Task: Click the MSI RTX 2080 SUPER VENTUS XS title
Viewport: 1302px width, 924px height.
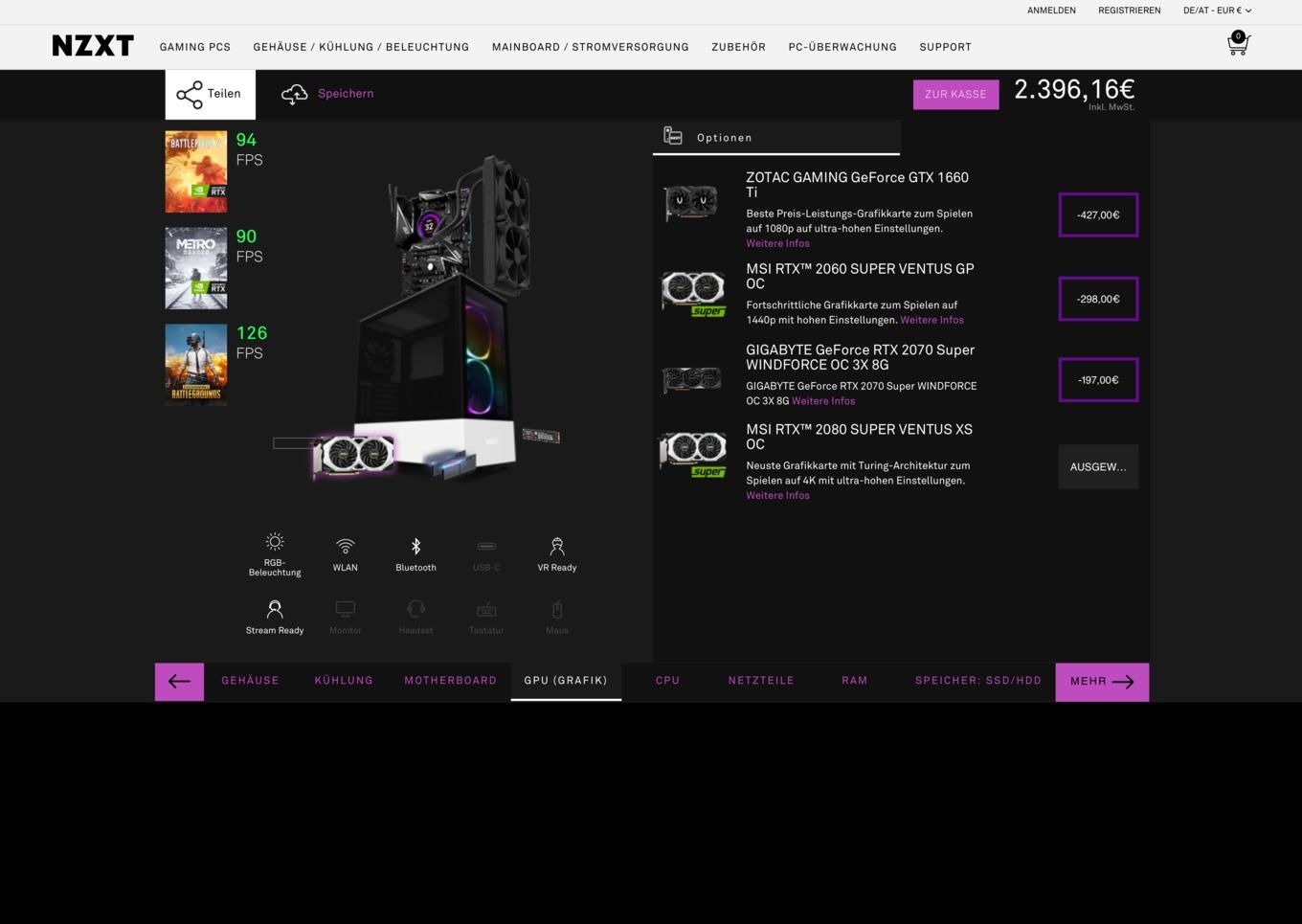Action: coord(859,437)
